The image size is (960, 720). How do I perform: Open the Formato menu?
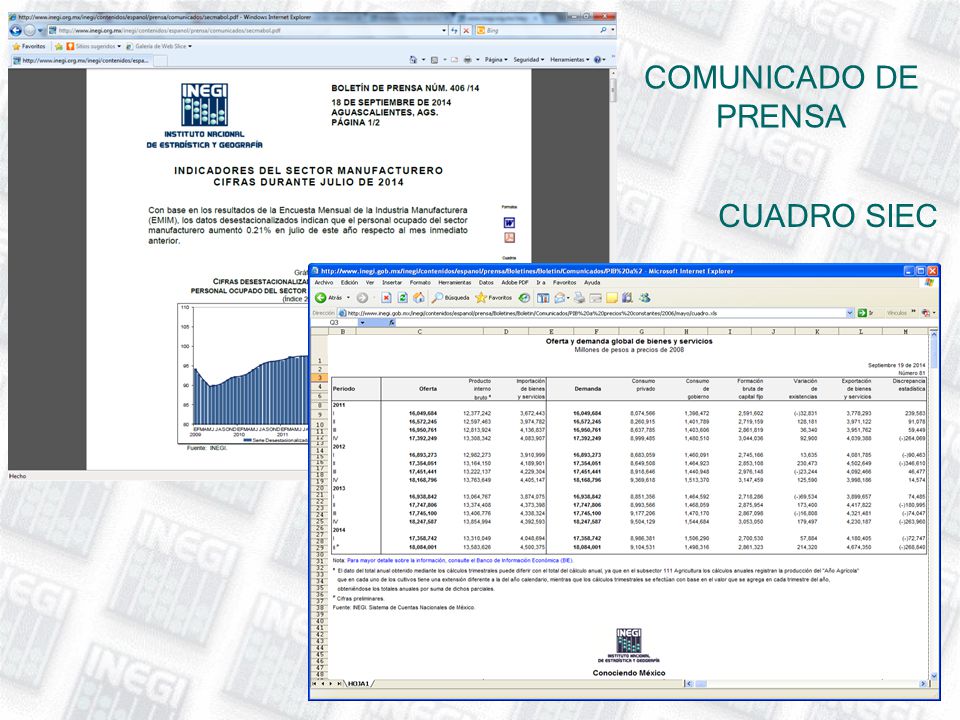point(420,283)
